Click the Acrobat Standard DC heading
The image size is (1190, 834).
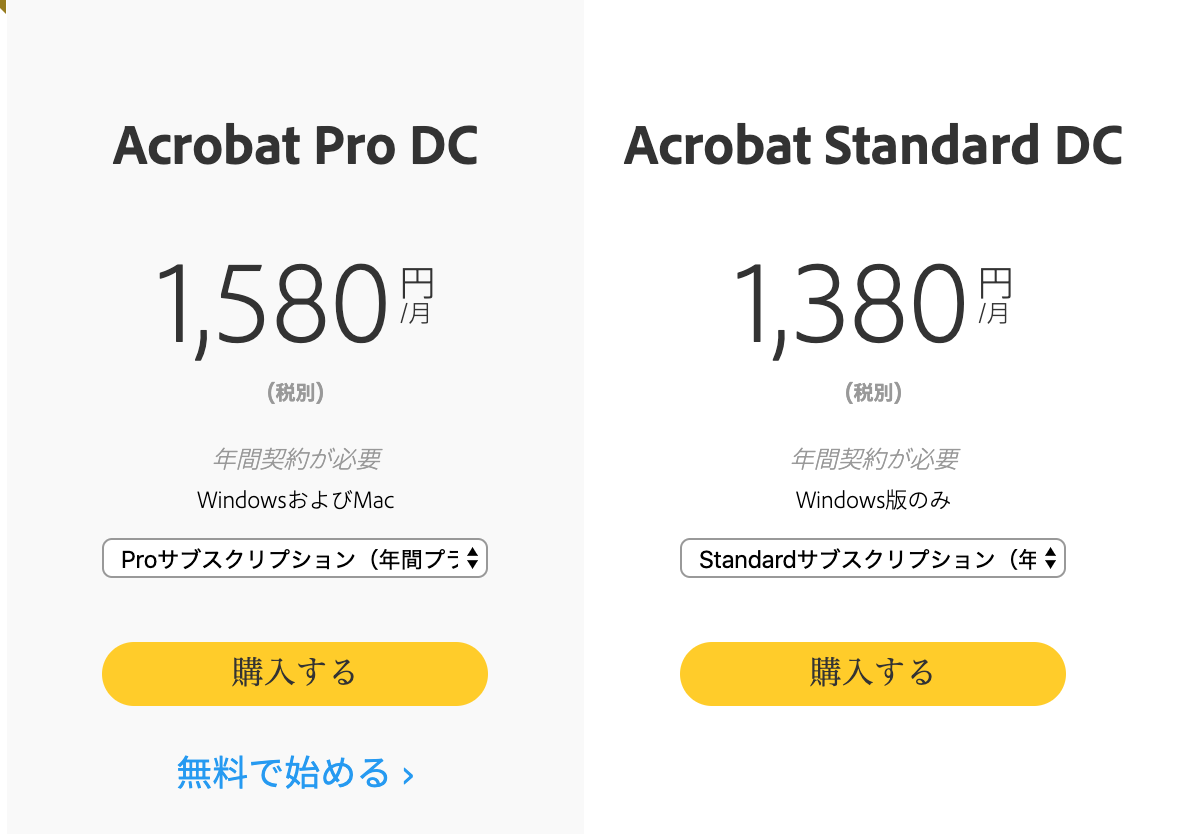(x=873, y=146)
